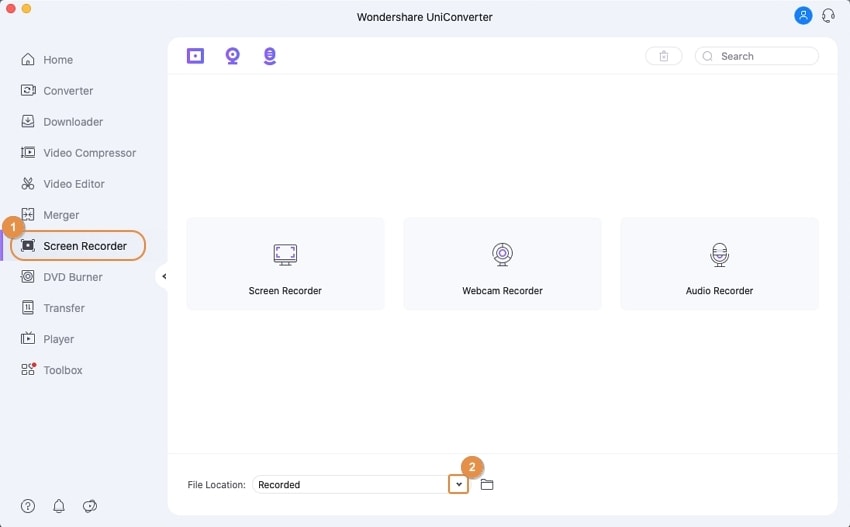Minimize window with the yellow button
850x527 pixels.
coord(26,9)
